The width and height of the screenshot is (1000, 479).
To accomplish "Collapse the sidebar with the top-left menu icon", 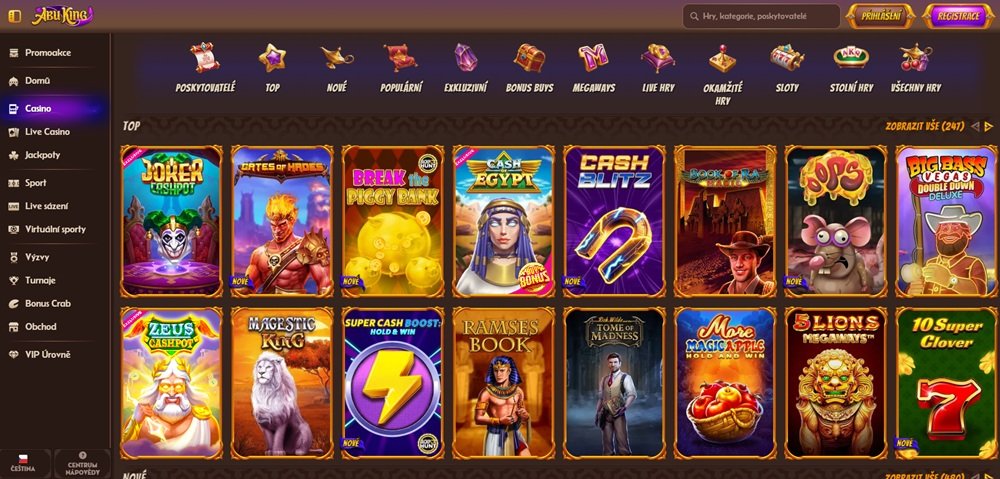I will click(x=14, y=16).
